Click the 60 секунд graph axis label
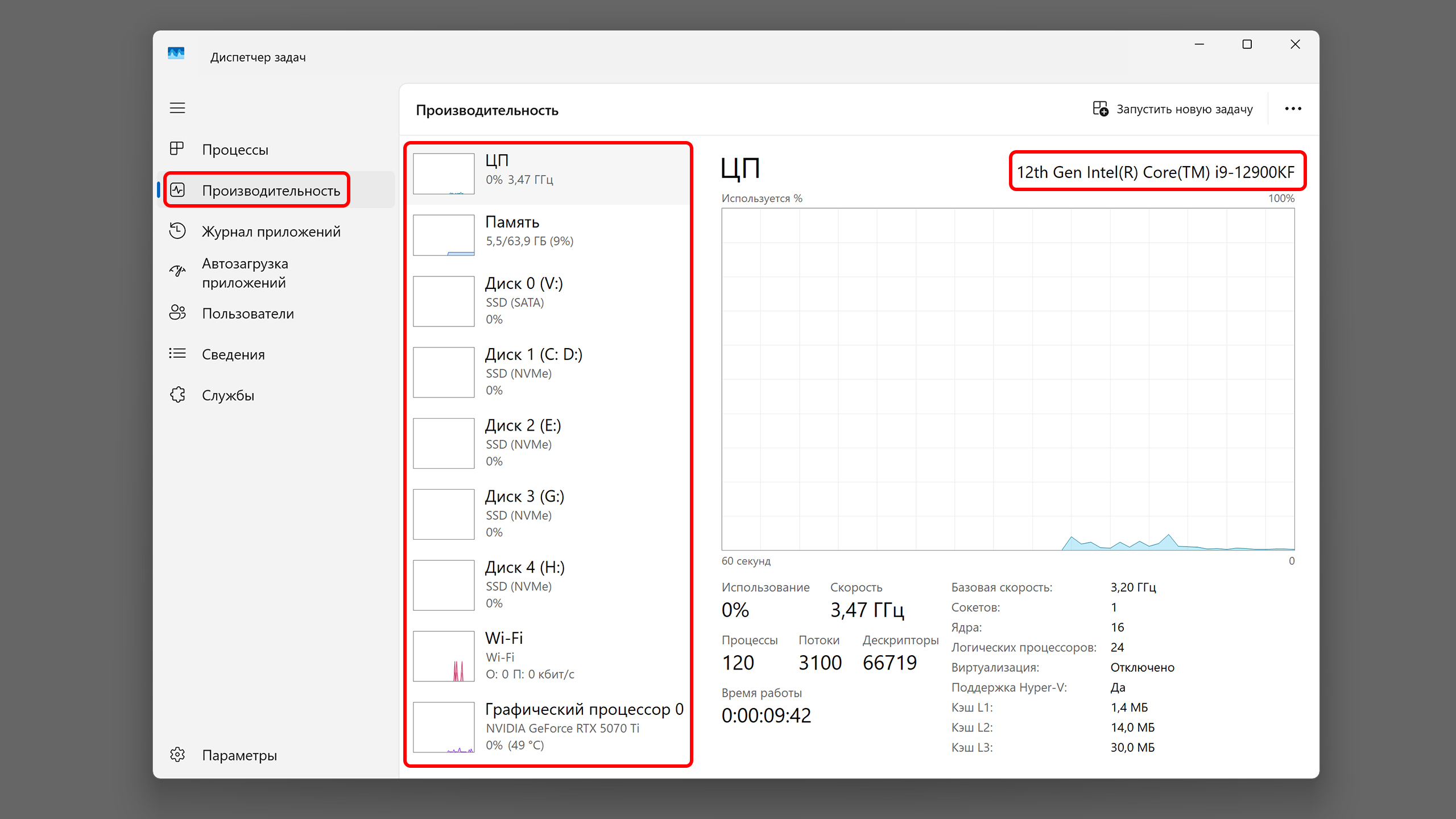The width and height of the screenshot is (1456, 819). [746, 561]
